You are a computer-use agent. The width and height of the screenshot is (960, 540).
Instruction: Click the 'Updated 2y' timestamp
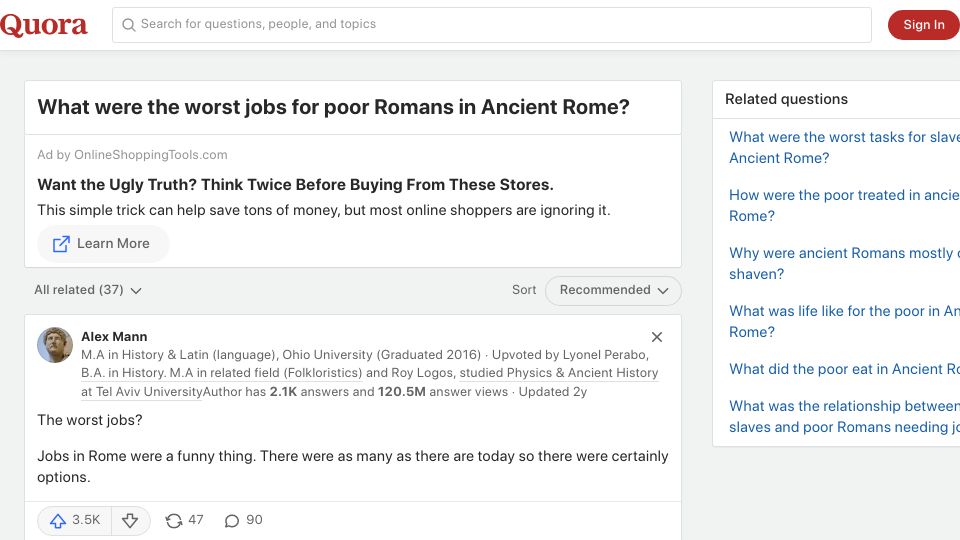[553, 392]
